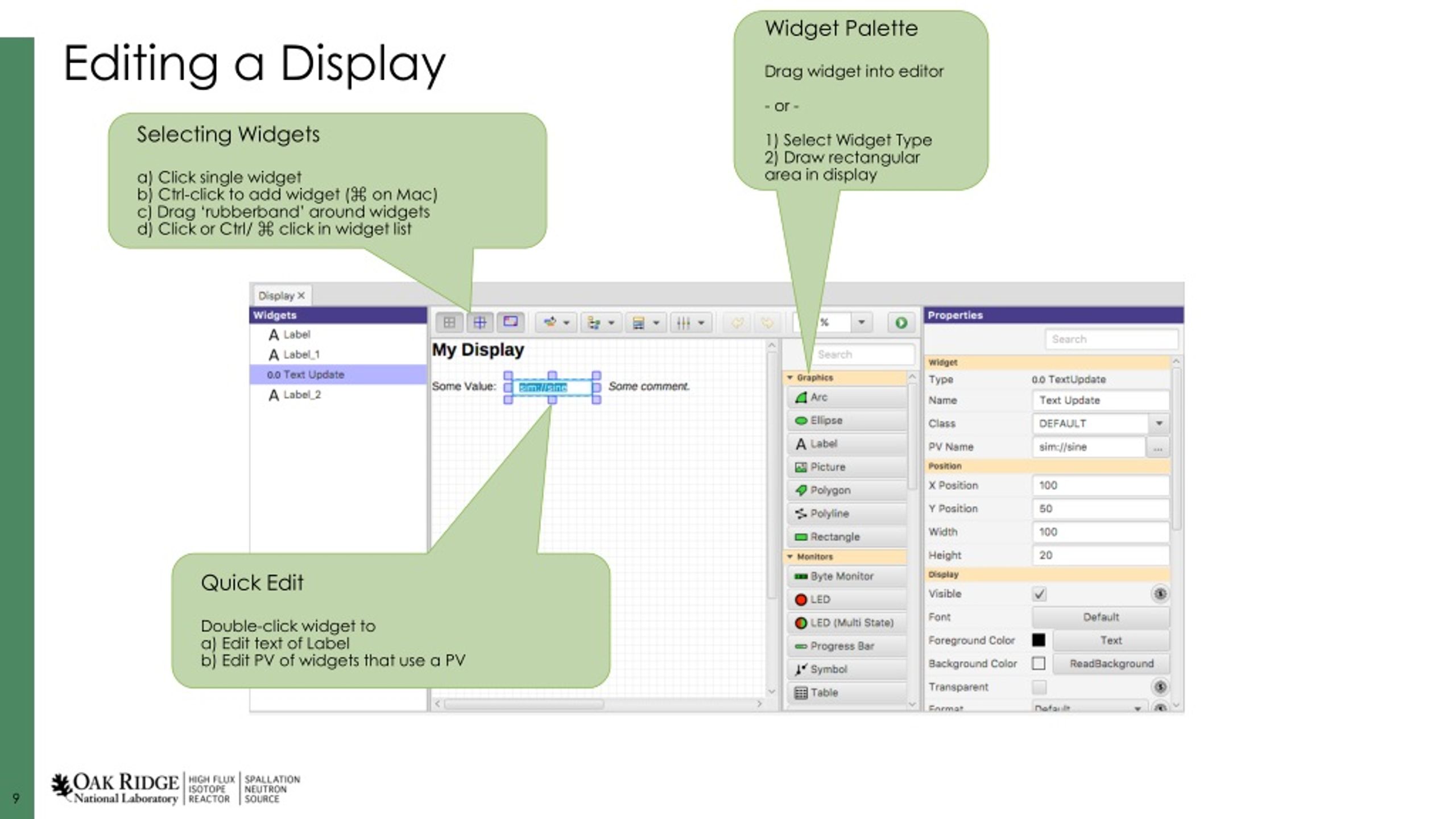The width and height of the screenshot is (1456, 819).
Task: Close the Display tab
Action: pyautogui.click(x=301, y=296)
